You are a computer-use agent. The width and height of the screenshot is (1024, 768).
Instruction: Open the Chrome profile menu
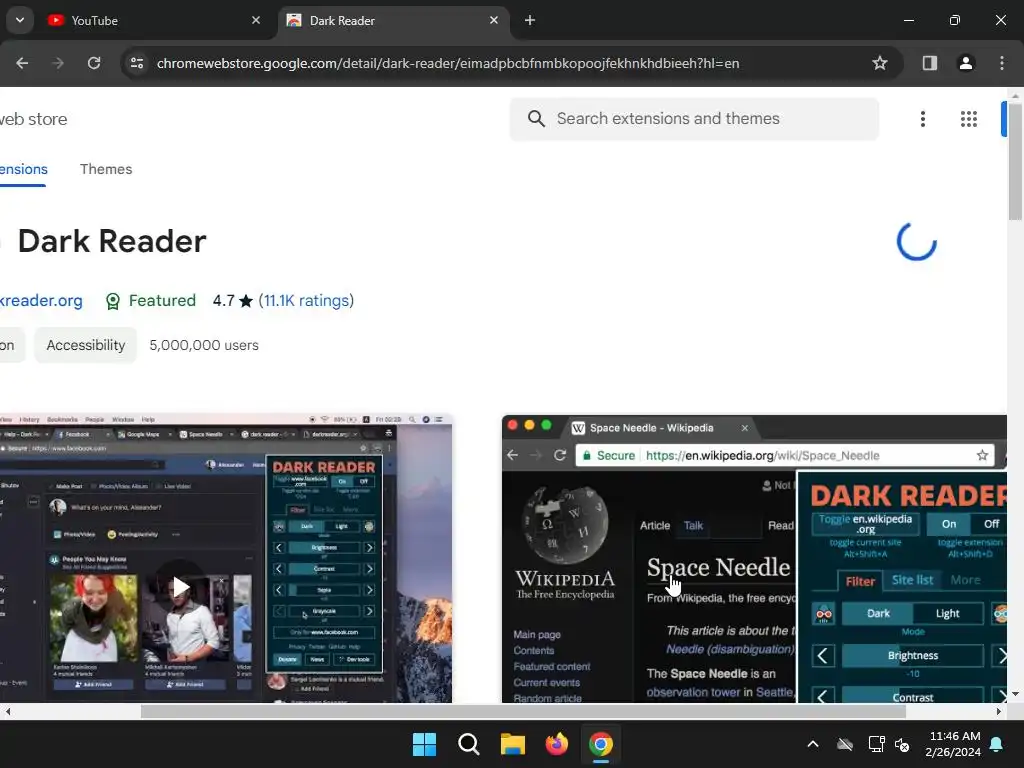pos(966,63)
